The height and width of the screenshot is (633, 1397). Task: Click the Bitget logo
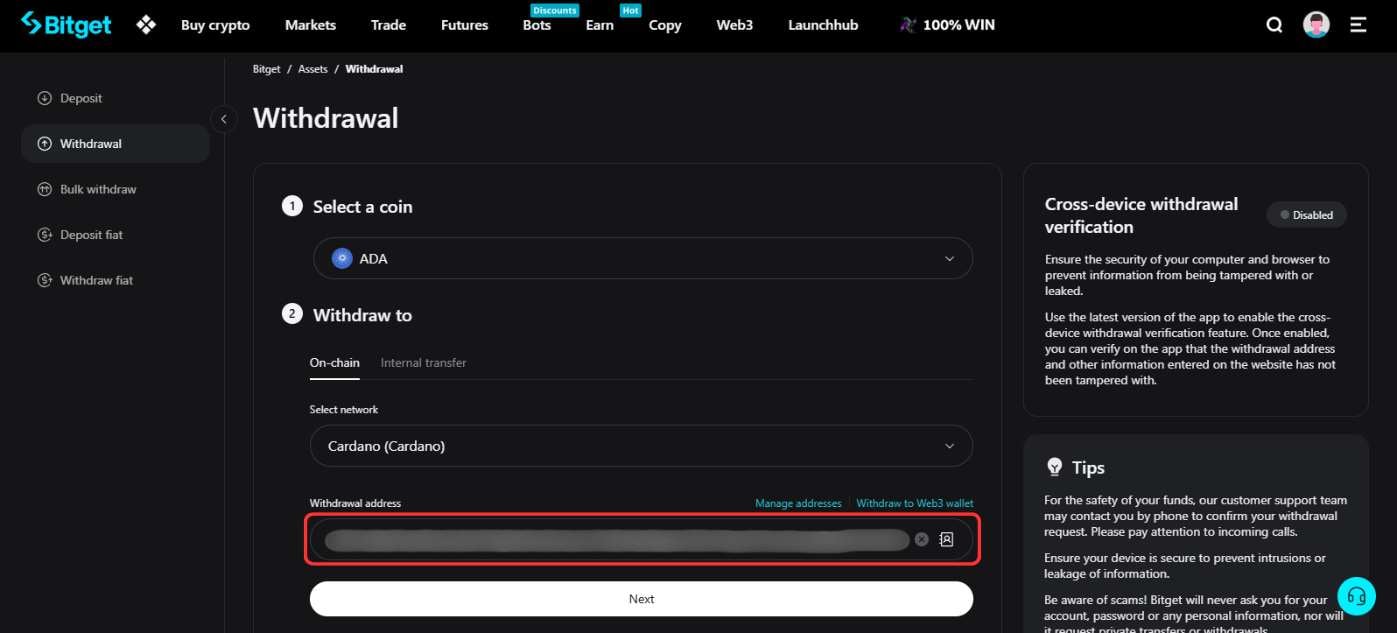pos(66,24)
